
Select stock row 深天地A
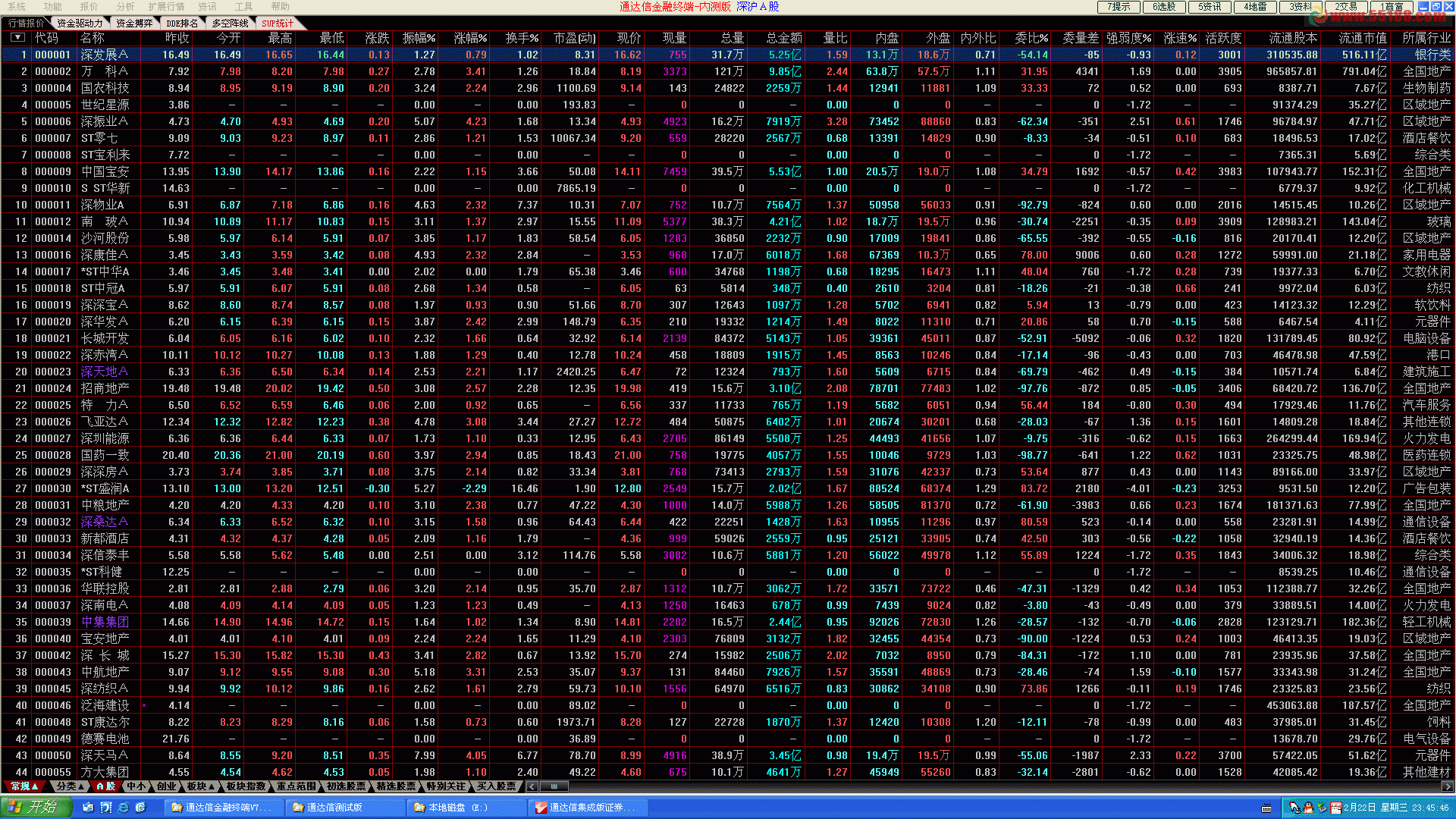(728, 372)
